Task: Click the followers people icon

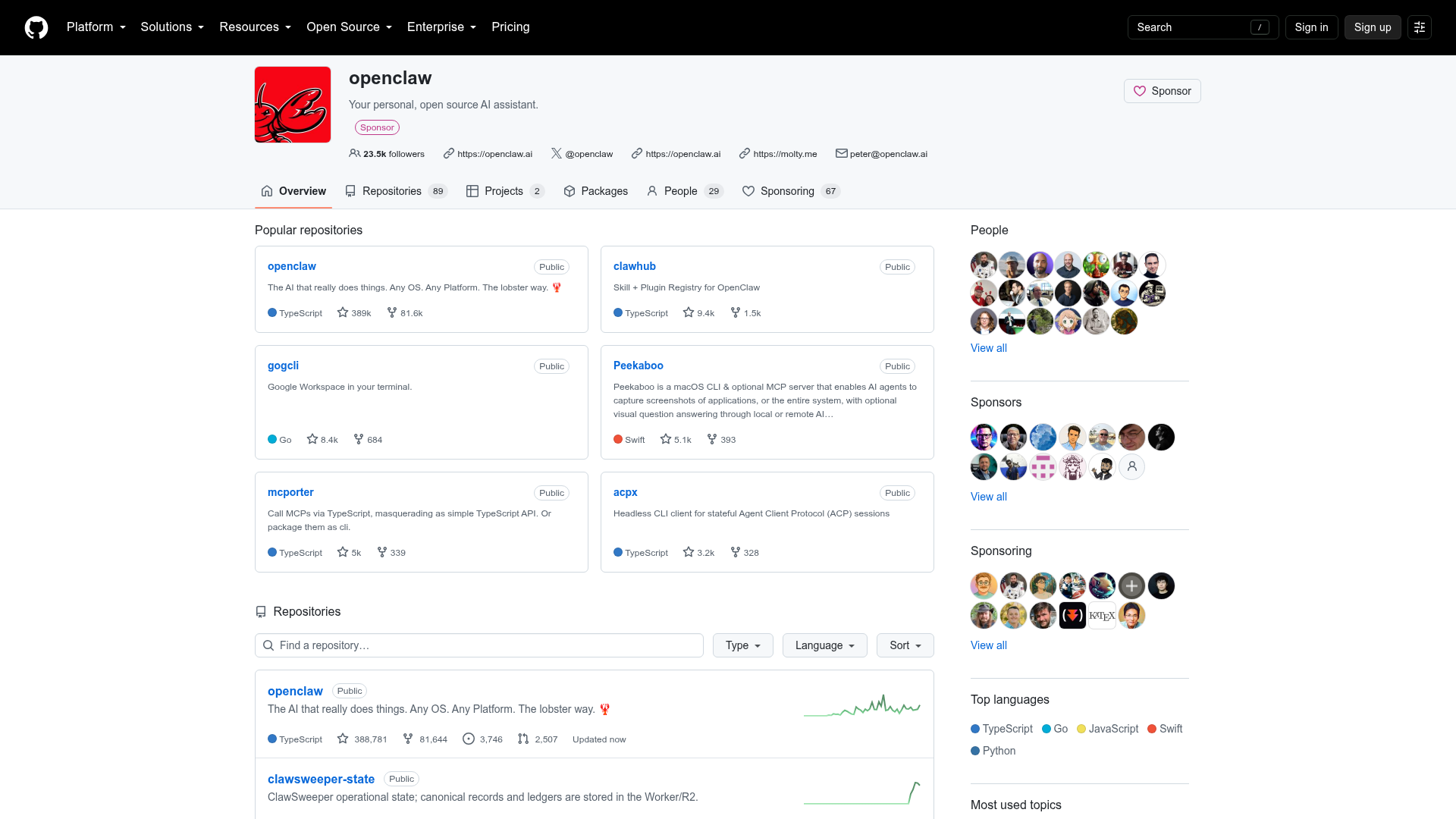Action: 354,153
